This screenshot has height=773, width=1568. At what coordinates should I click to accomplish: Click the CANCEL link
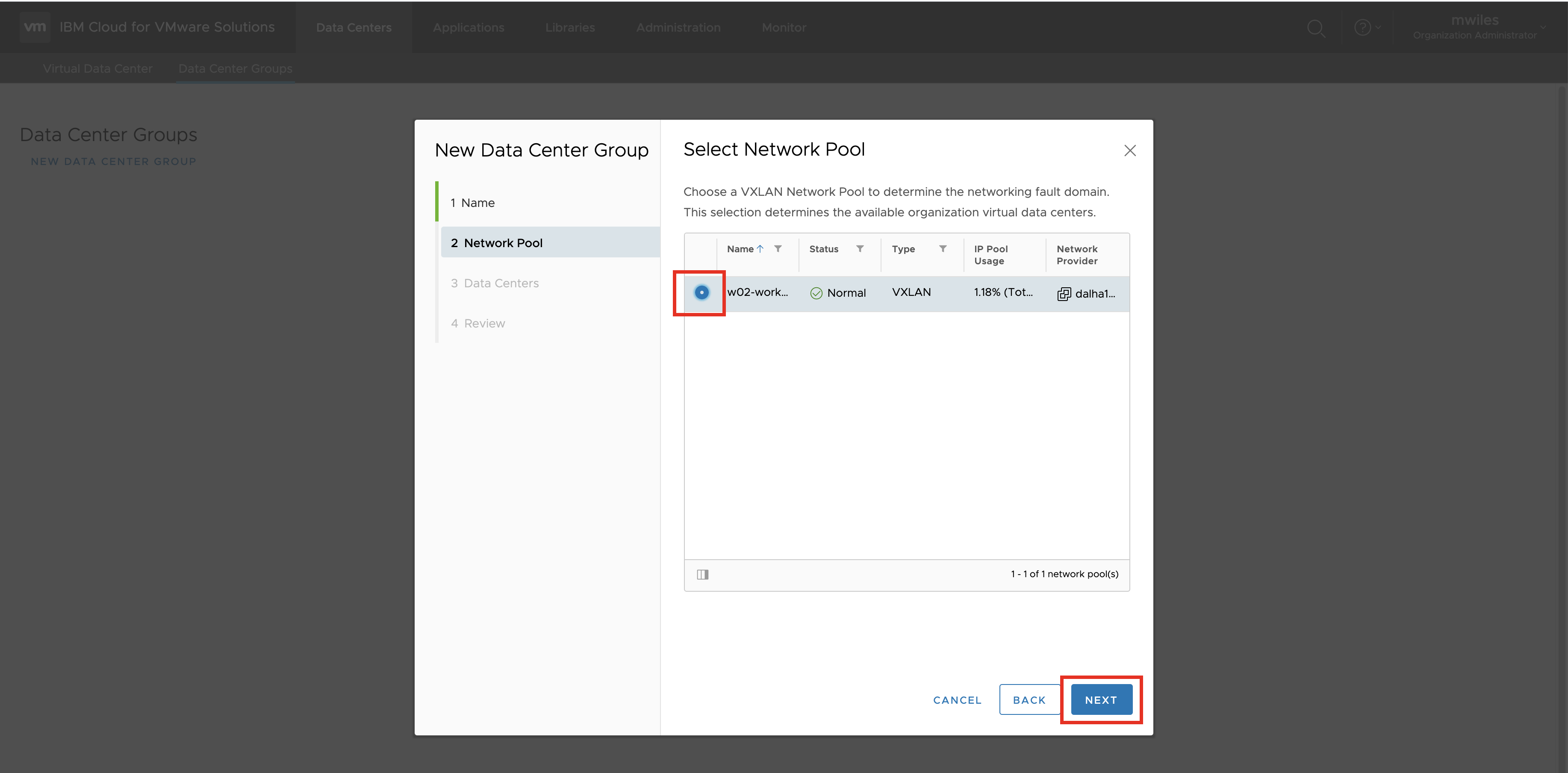click(957, 700)
